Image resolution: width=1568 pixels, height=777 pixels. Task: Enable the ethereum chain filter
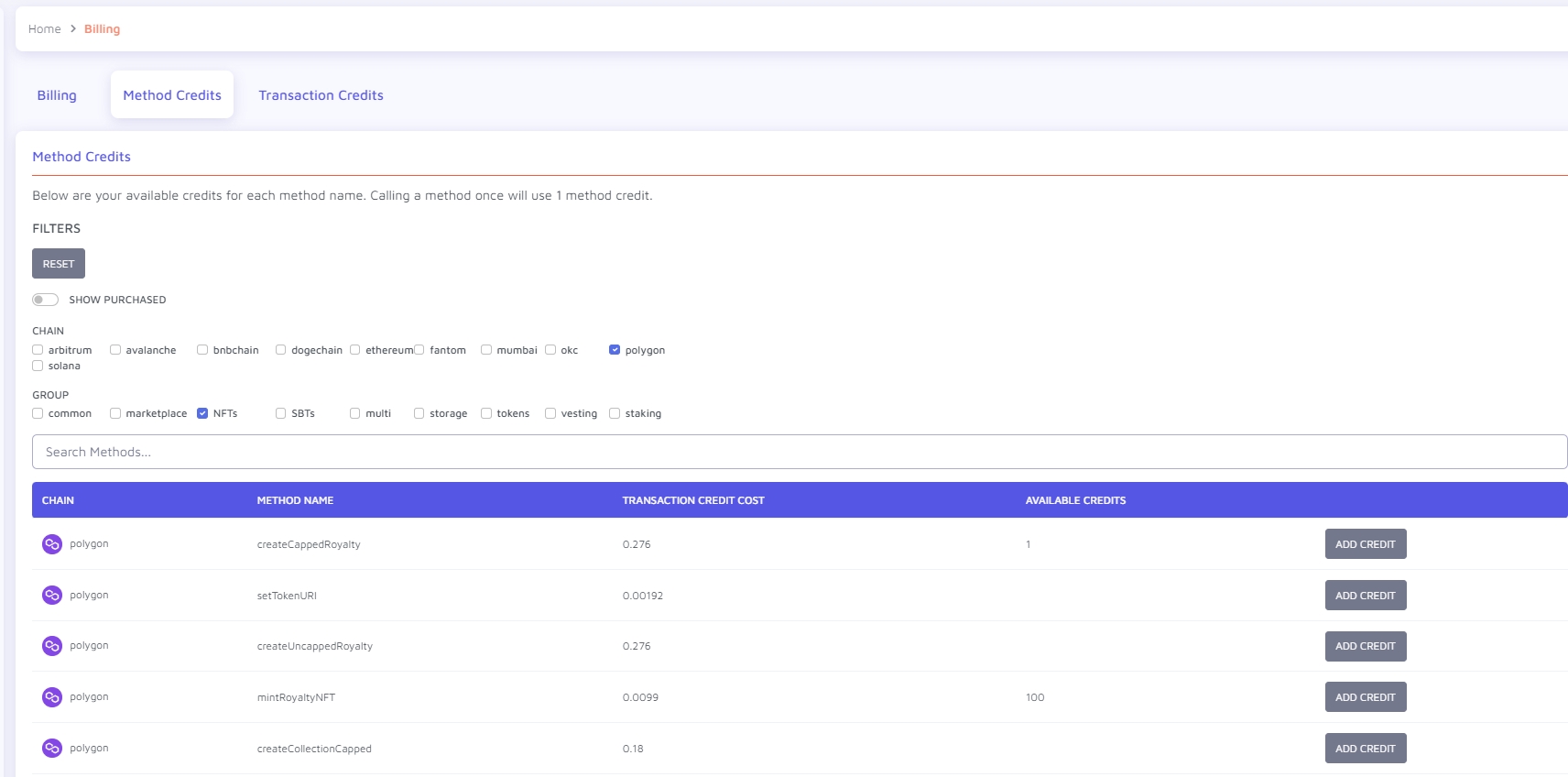tap(355, 350)
